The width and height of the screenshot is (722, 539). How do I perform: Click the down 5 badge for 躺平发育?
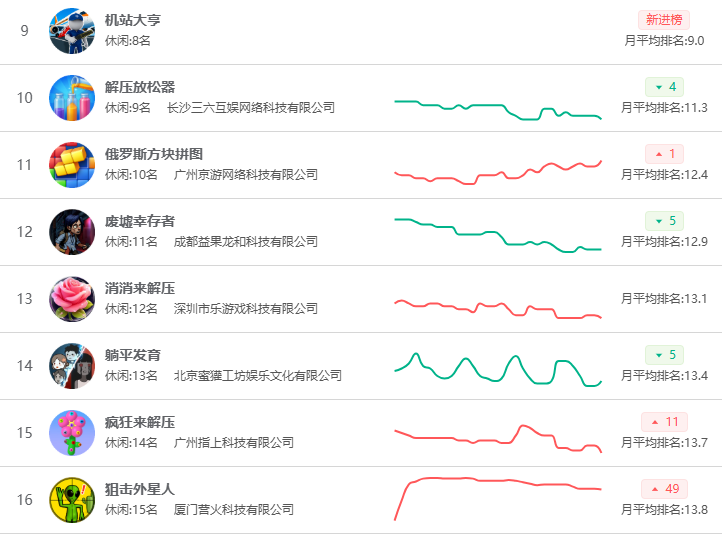point(664,355)
